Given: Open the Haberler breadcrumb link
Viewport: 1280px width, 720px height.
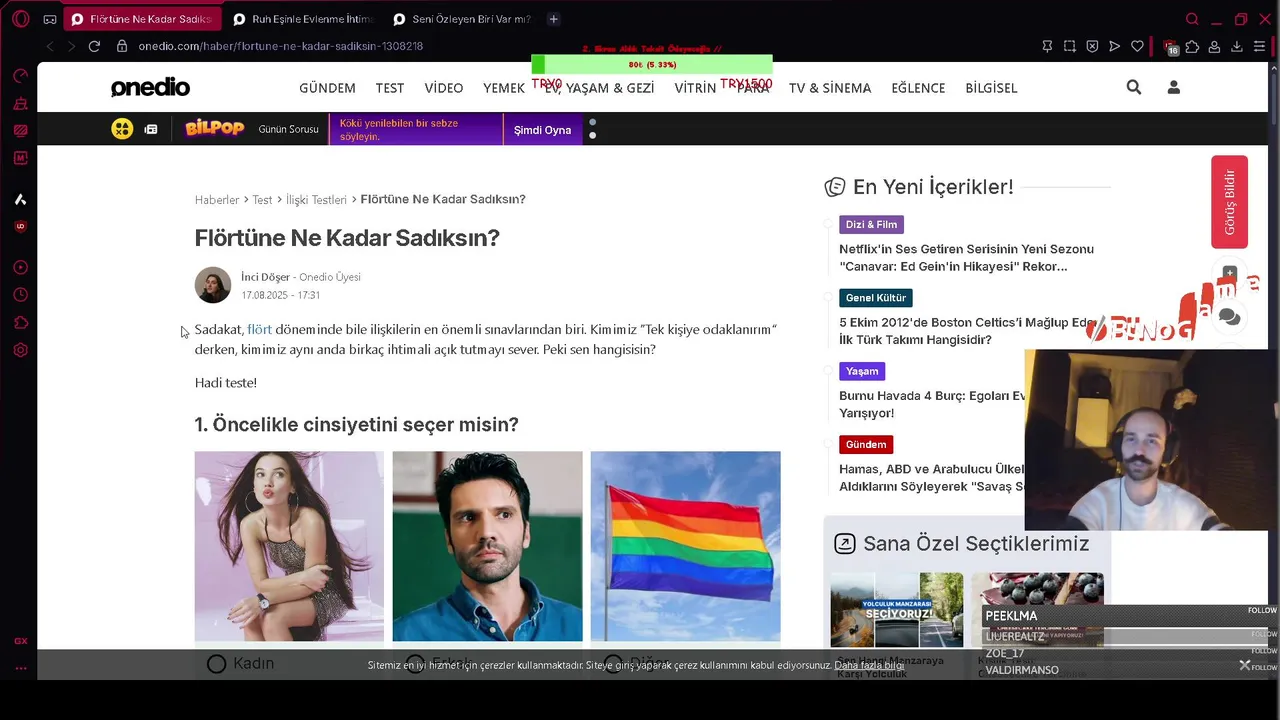Looking at the screenshot, I should (x=217, y=200).
